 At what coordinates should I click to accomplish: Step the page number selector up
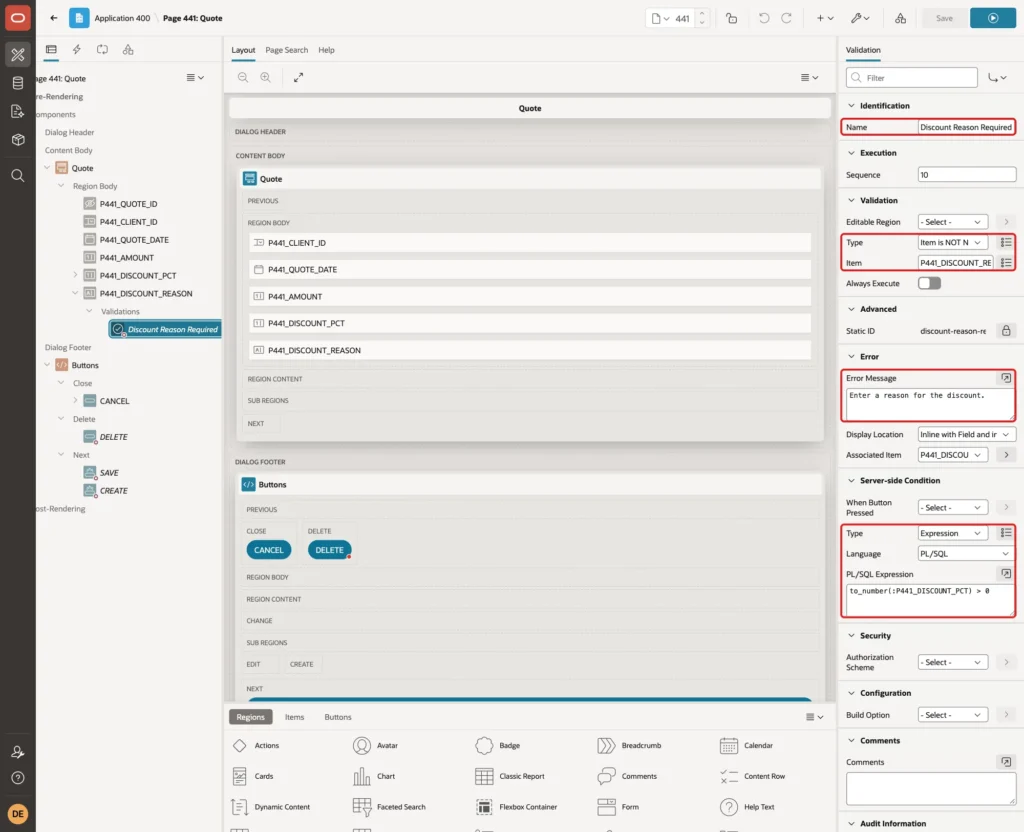702,14
